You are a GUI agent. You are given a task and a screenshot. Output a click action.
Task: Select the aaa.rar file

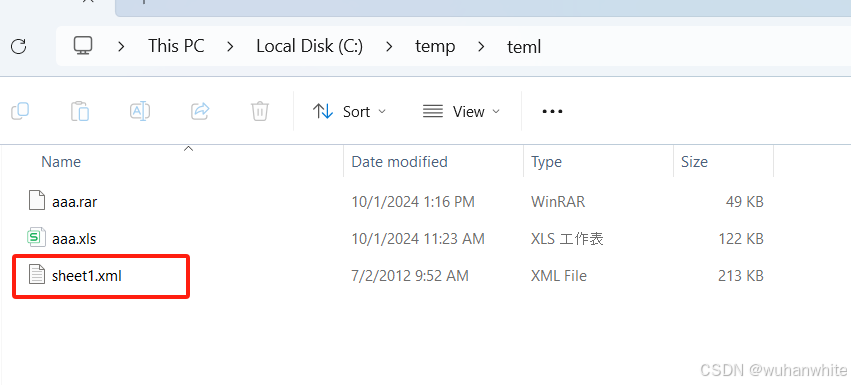(x=75, y=203)
